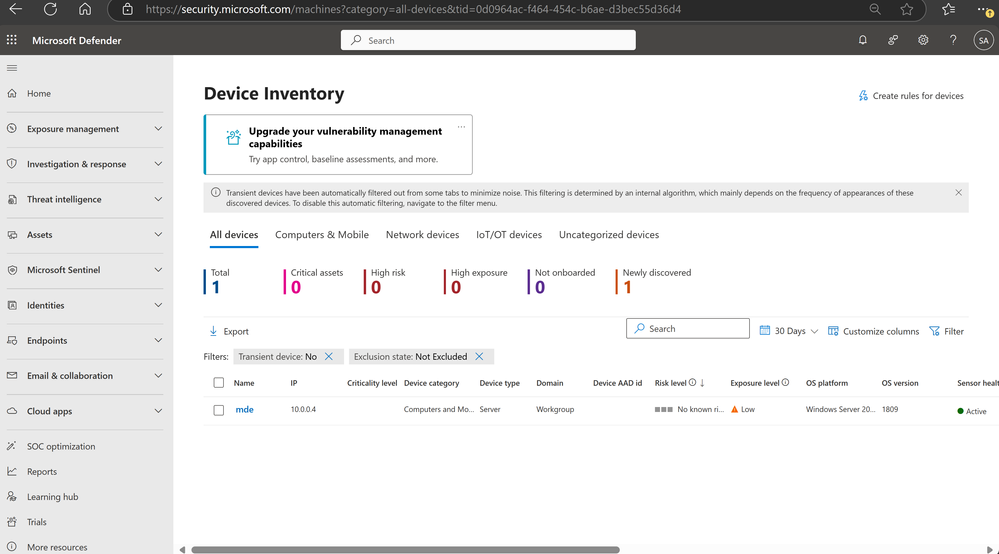Expand the Assets section
The image size is (999, 554).
click(x=158, y=234)
